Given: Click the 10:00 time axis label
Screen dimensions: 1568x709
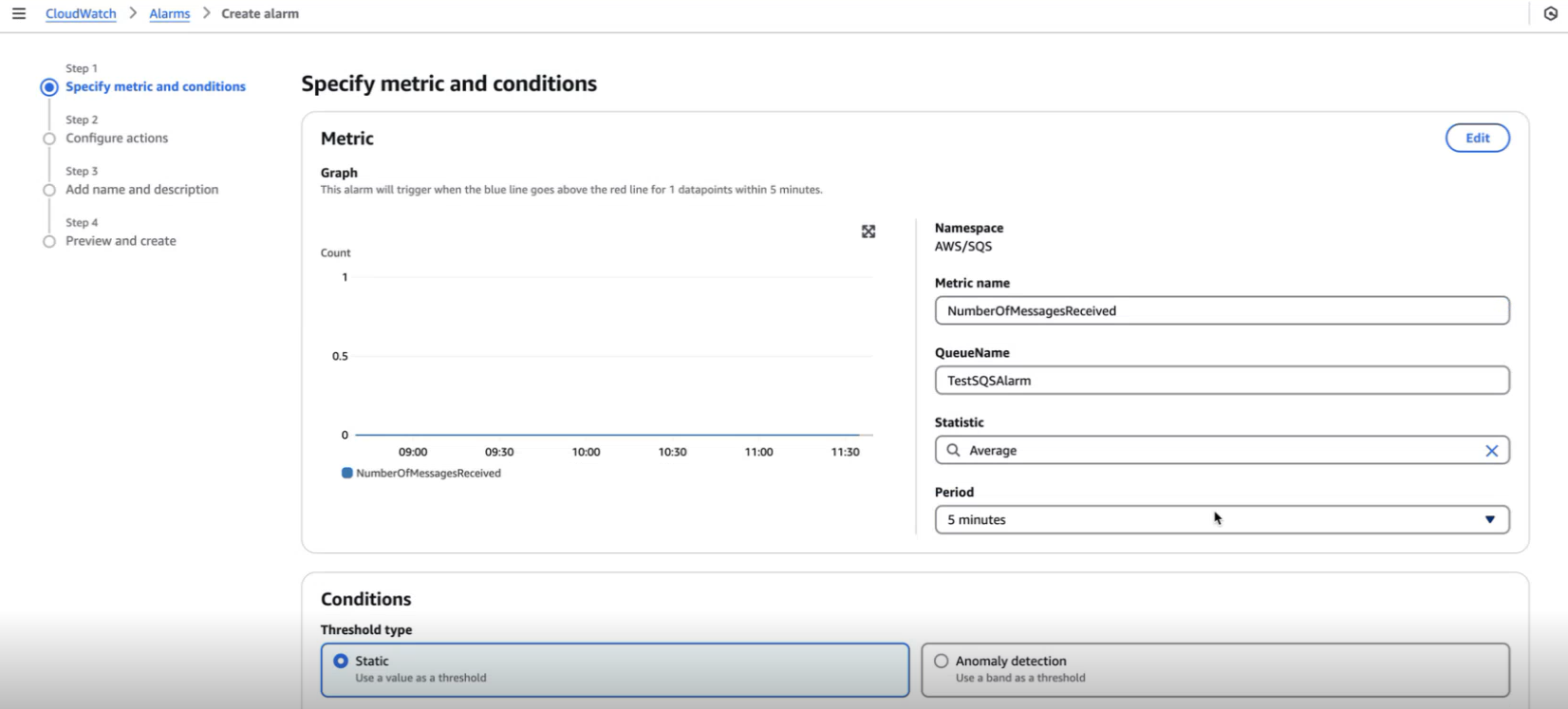Looking at the screenshot, I should click(x=586, y=452).
